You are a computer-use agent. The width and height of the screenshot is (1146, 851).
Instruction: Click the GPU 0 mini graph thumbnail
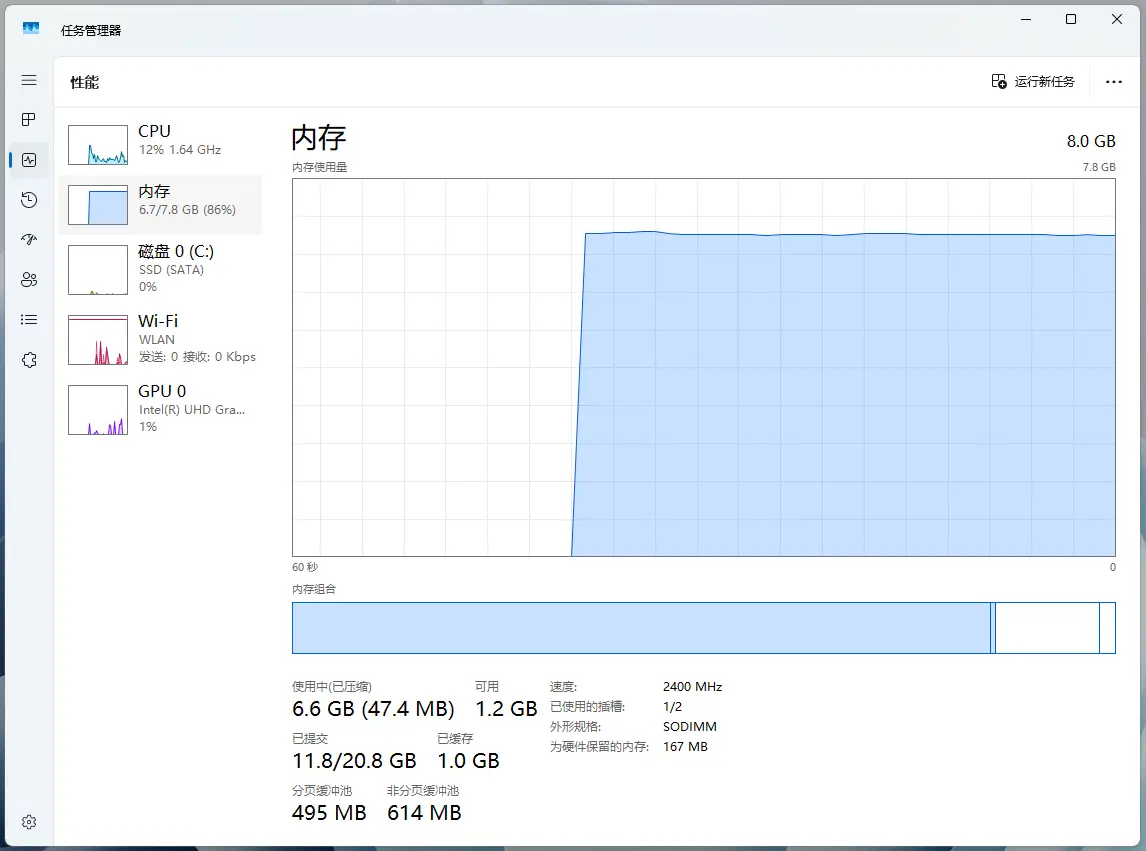click(x=98, y=410)
